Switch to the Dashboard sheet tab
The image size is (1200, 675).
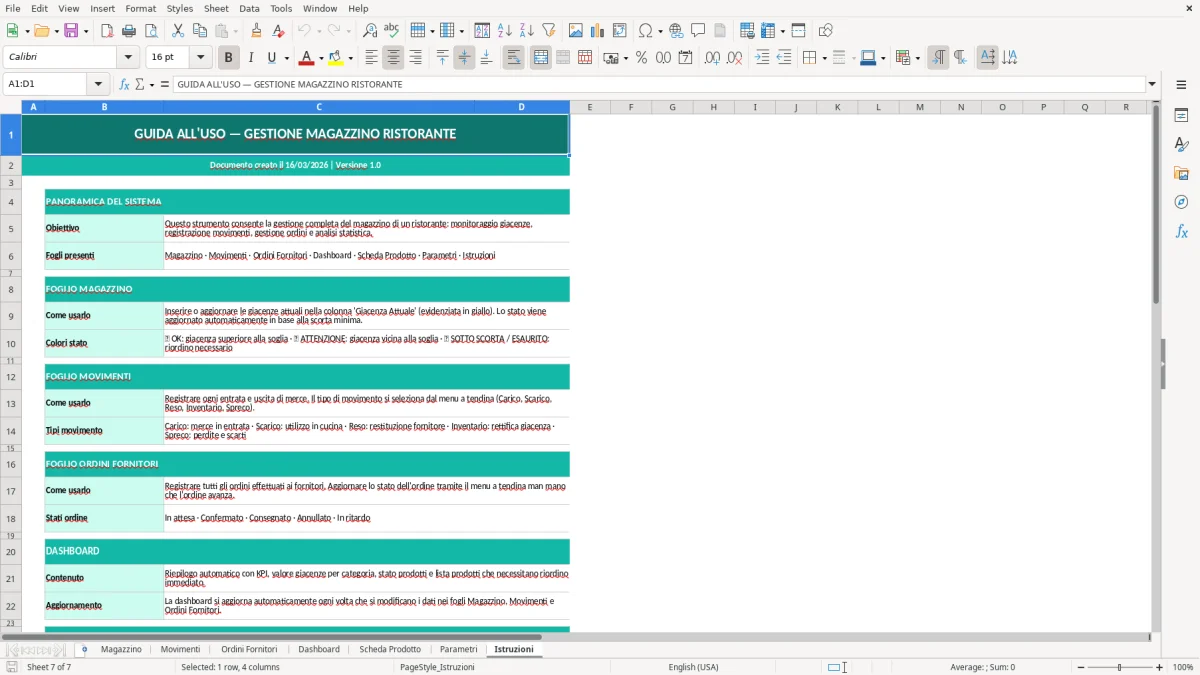(x=319, y=649)
